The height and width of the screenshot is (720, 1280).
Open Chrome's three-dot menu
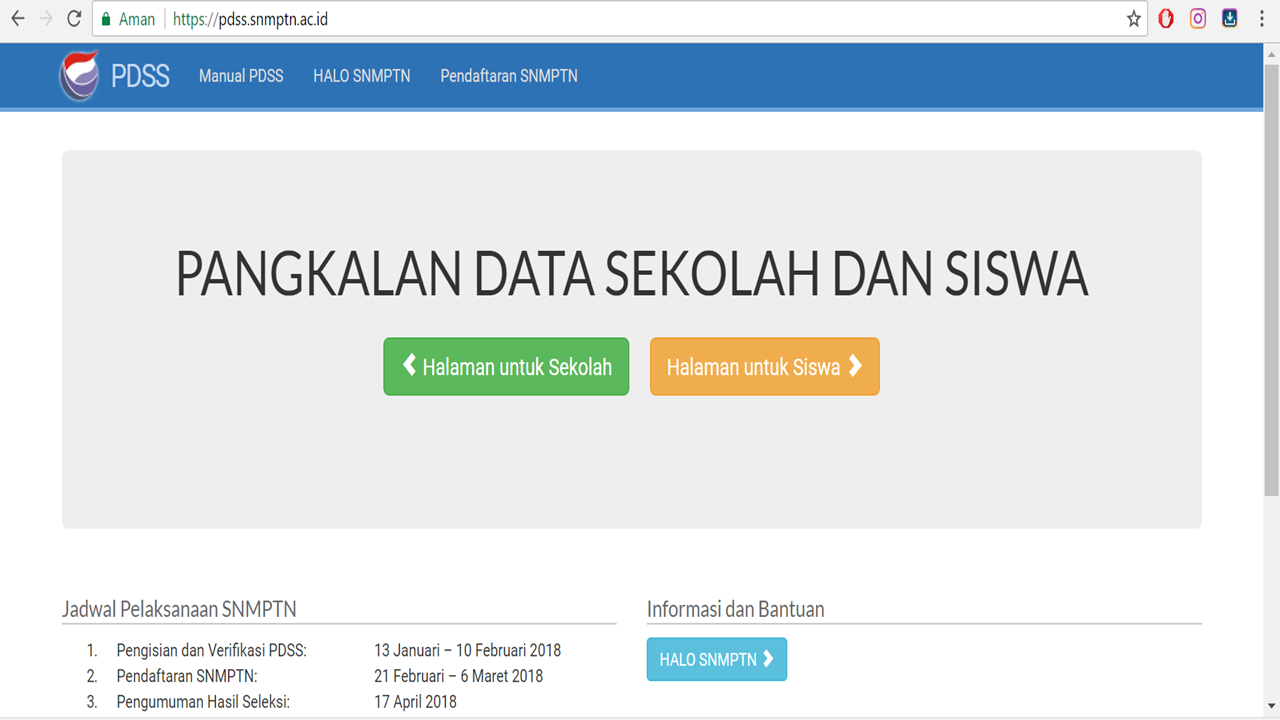click(1262, 19)
